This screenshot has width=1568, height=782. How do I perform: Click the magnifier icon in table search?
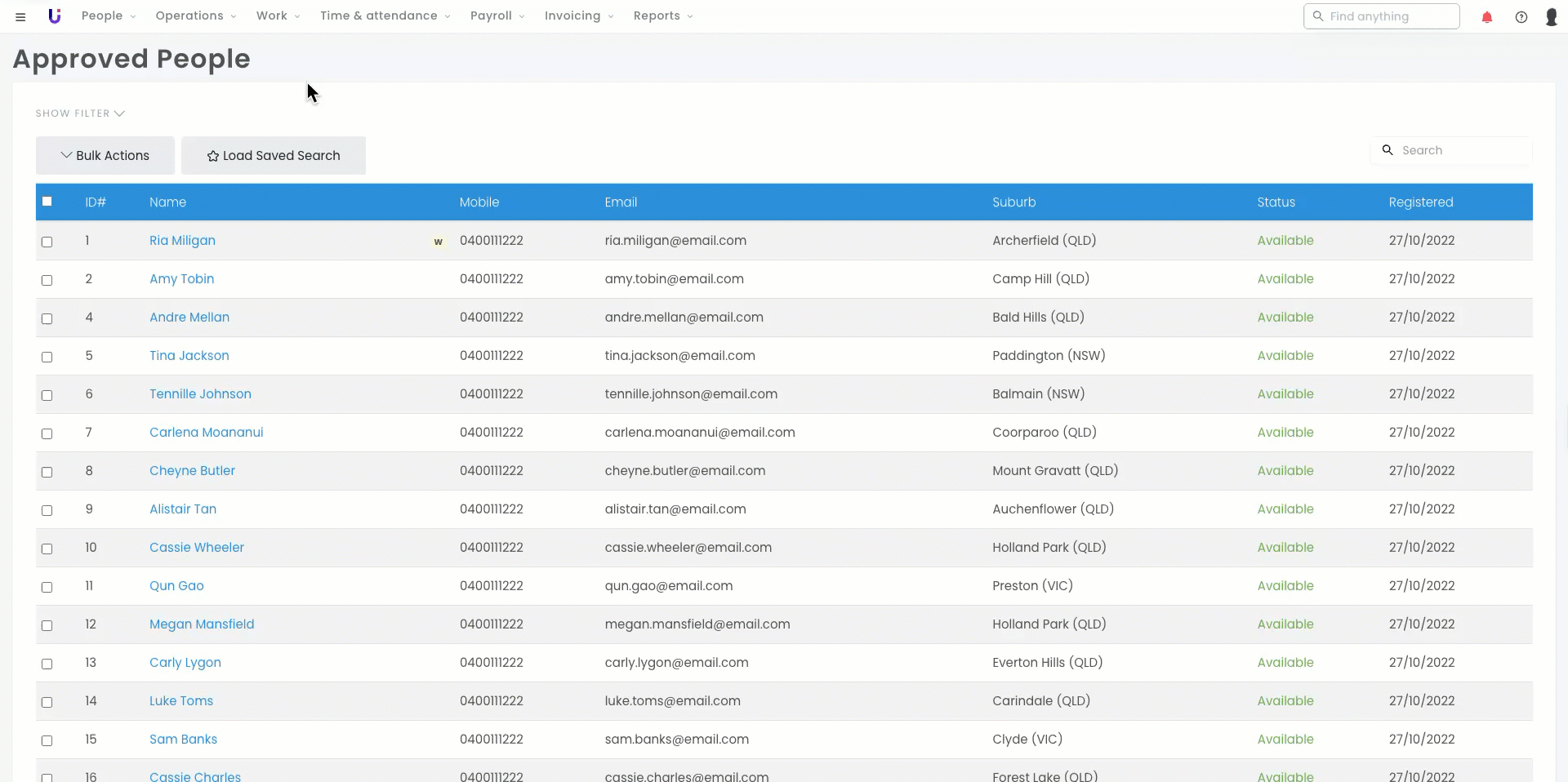click(x=1387, y=150)
